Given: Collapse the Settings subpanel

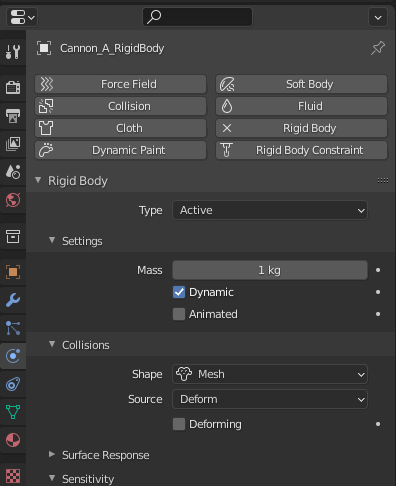Looking at the screenshot, I should coord(52,240).
